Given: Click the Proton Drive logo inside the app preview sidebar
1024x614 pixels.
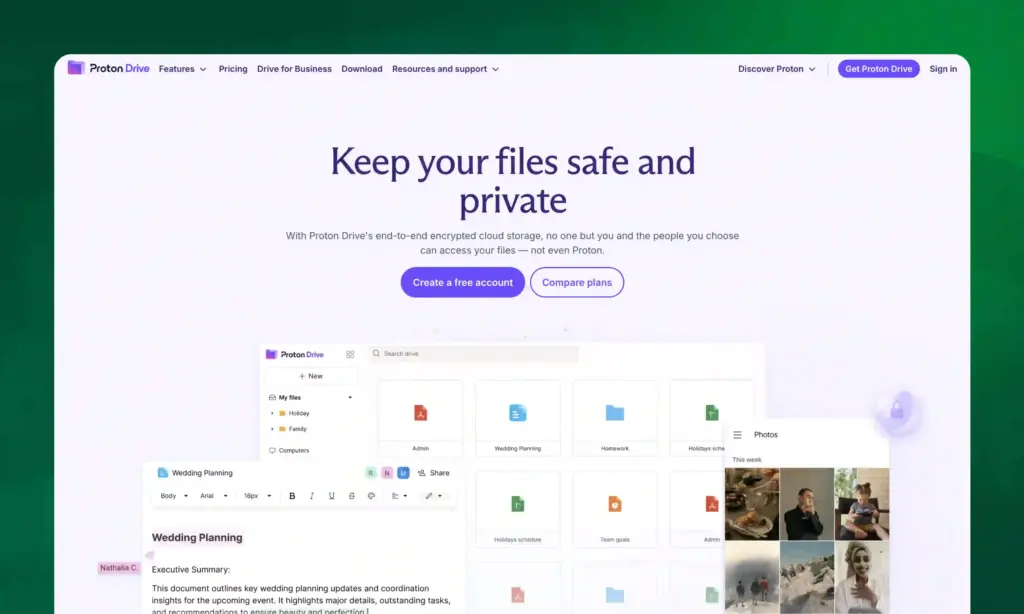Looking at the screenshot, I should [x=295, y=354].
